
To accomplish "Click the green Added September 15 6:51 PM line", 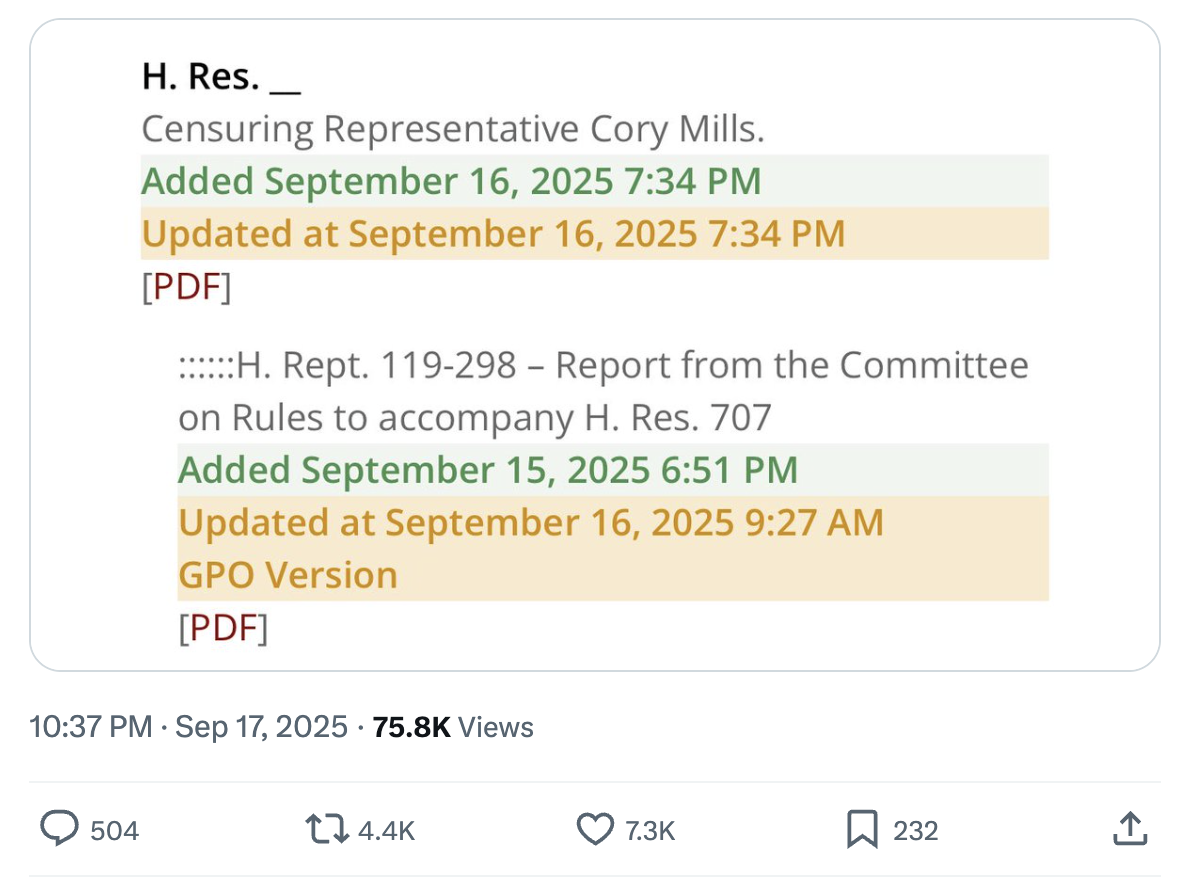I will 488,470.
